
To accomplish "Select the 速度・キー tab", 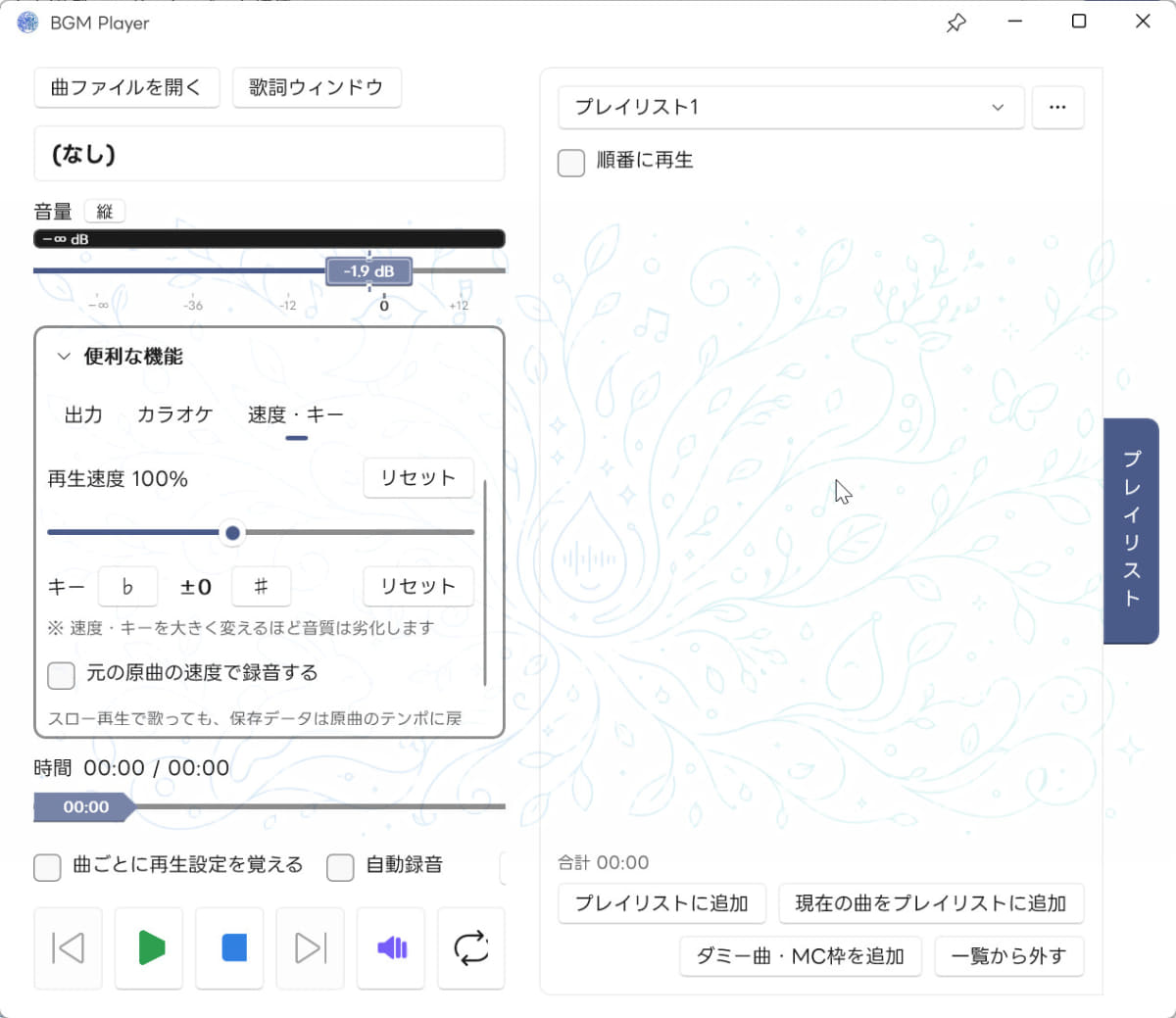I will (x=296, y=414).
